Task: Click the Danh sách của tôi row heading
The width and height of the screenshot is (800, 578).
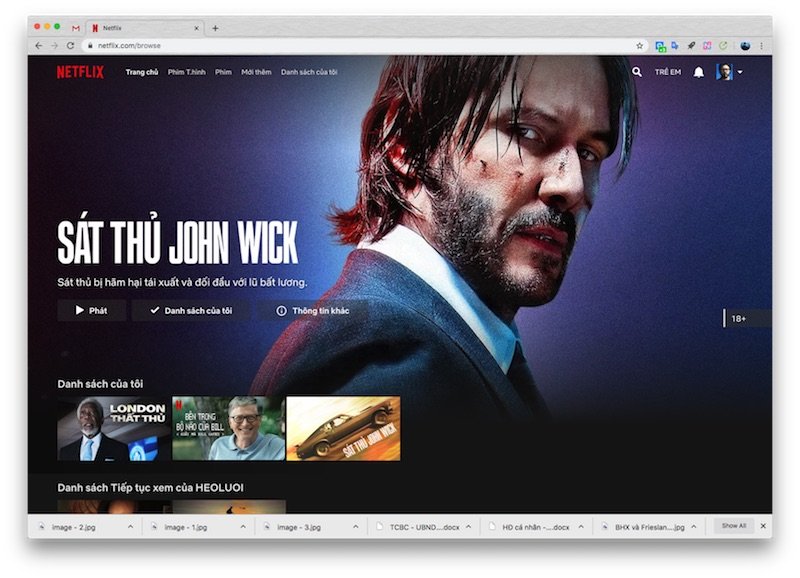Action: 100,384
